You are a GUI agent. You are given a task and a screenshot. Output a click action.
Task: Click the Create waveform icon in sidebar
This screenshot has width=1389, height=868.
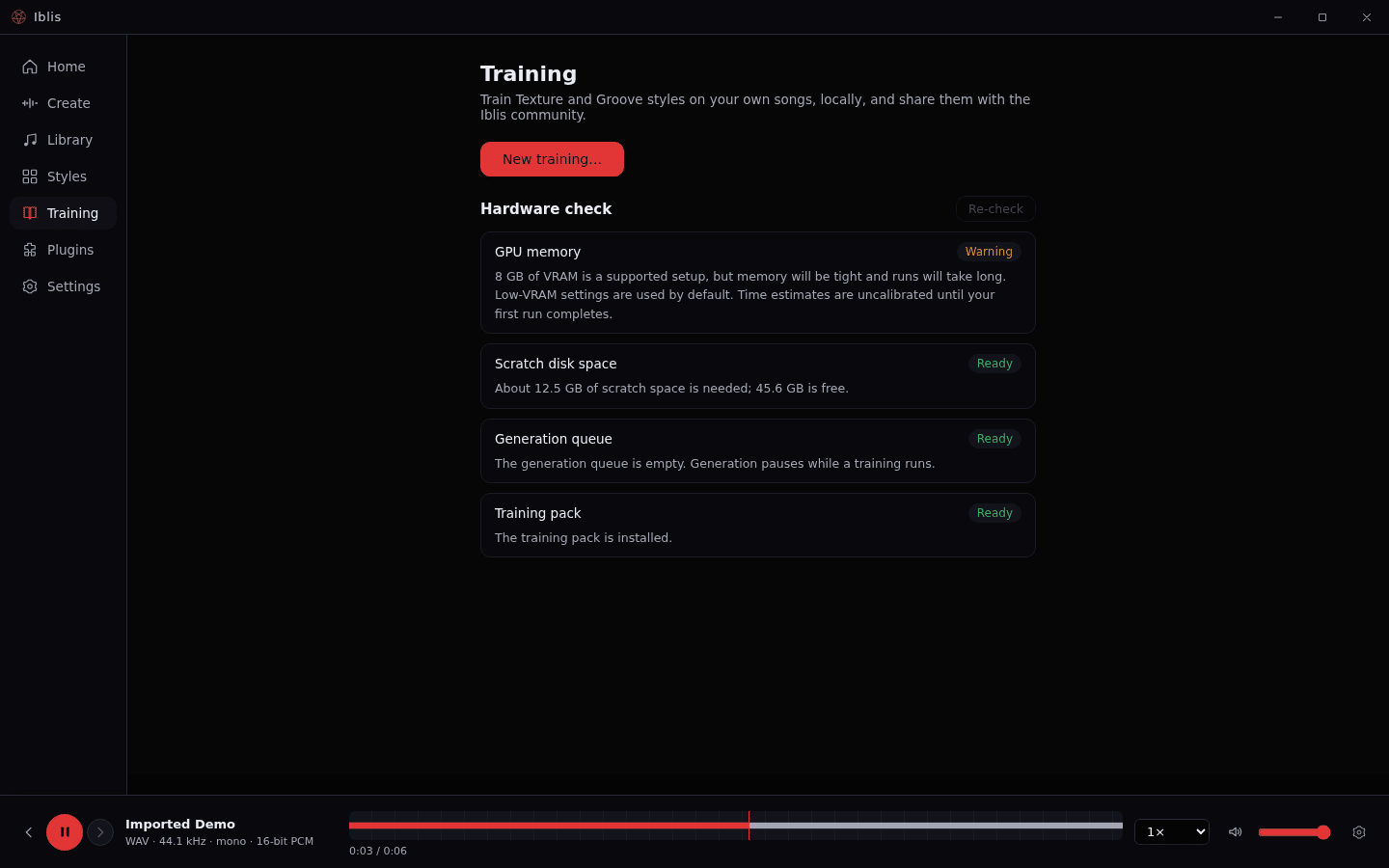(30, 103)
